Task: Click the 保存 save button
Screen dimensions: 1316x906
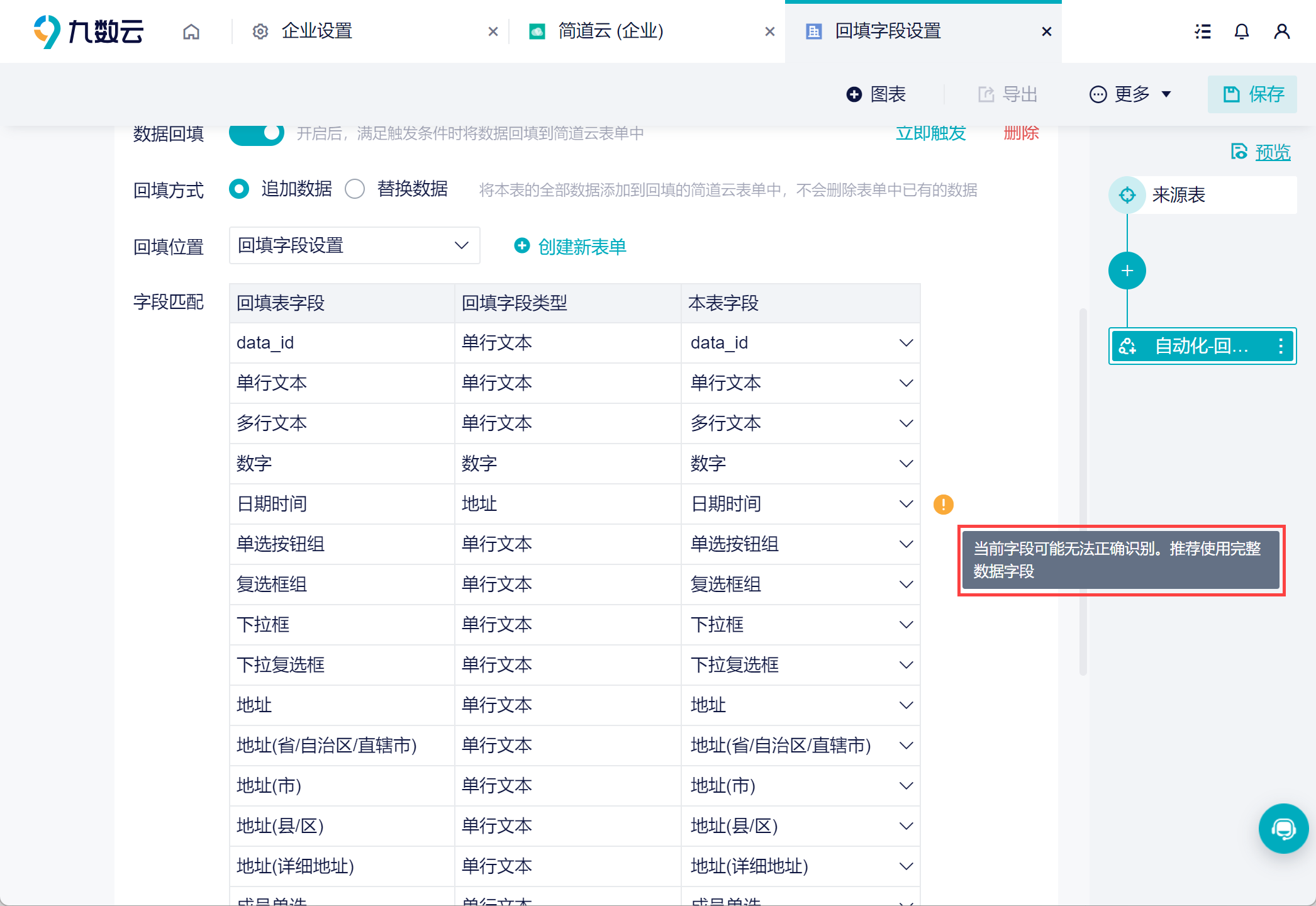Action: pyautogui.click(x=1252, y=94)
